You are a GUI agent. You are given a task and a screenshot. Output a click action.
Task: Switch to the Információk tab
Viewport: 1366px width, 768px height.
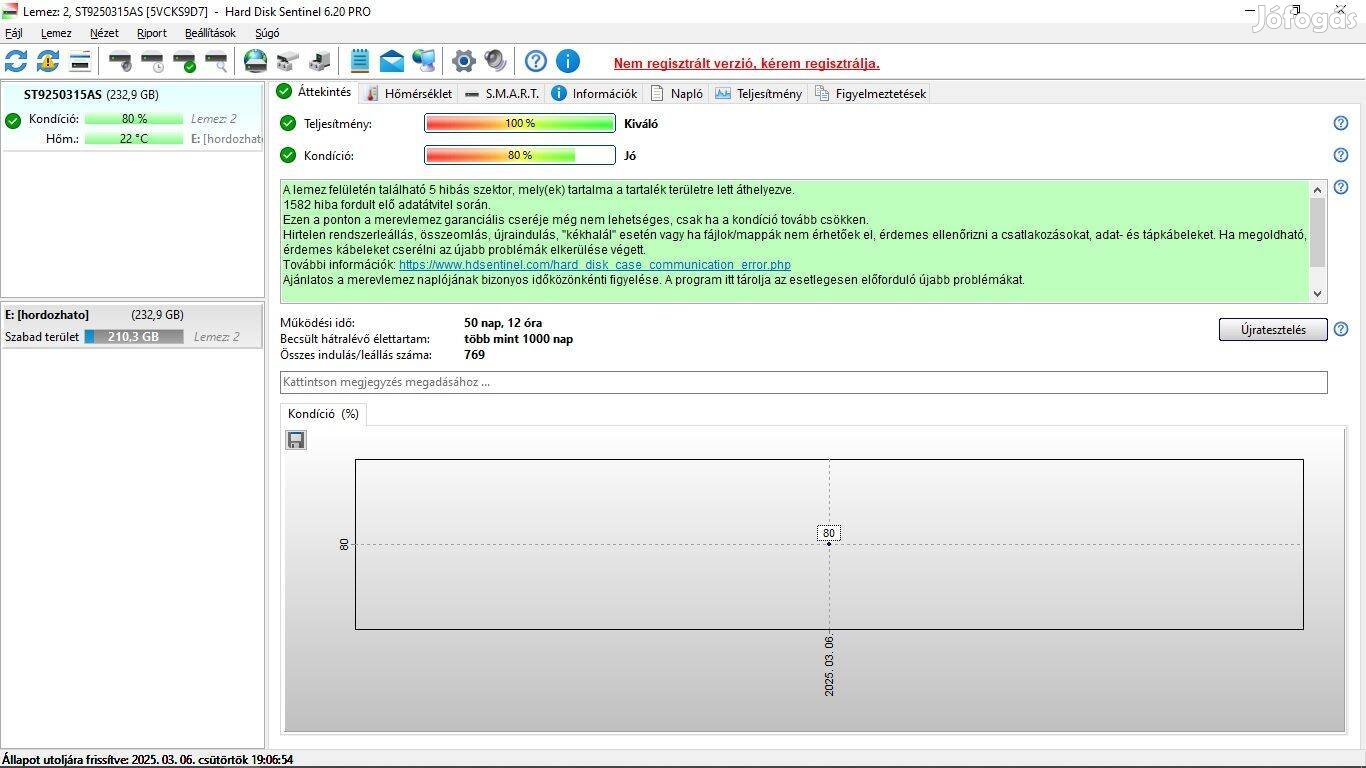[x=594, y=93]
